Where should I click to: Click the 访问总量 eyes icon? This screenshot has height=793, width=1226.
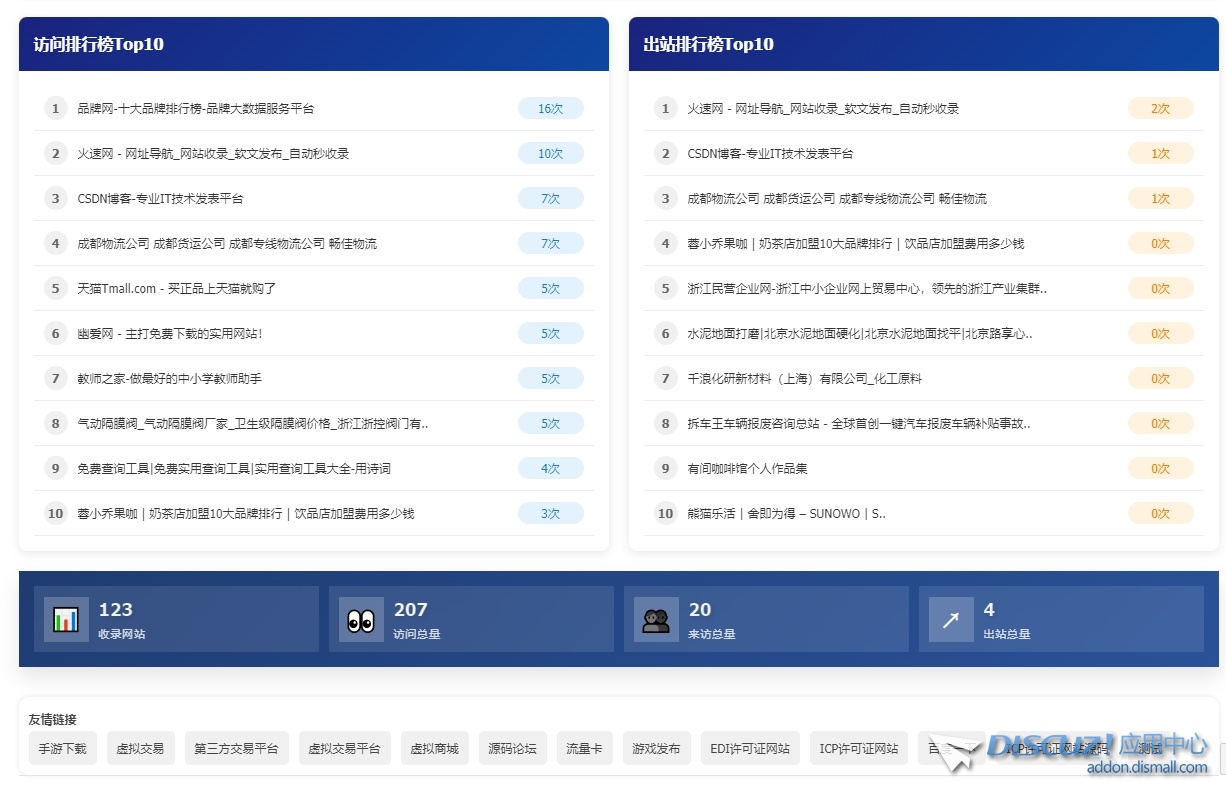[361, 620]
